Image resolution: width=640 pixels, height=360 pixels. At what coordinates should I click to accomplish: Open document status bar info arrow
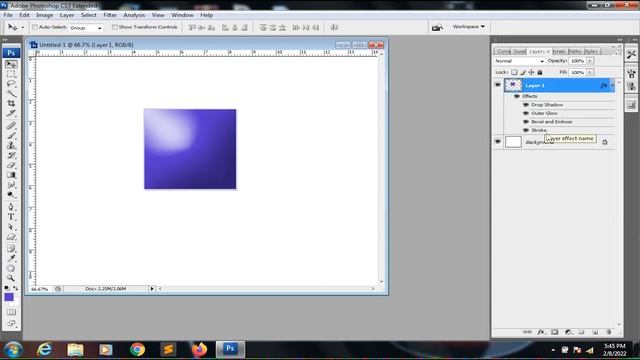tap(152, 289)
